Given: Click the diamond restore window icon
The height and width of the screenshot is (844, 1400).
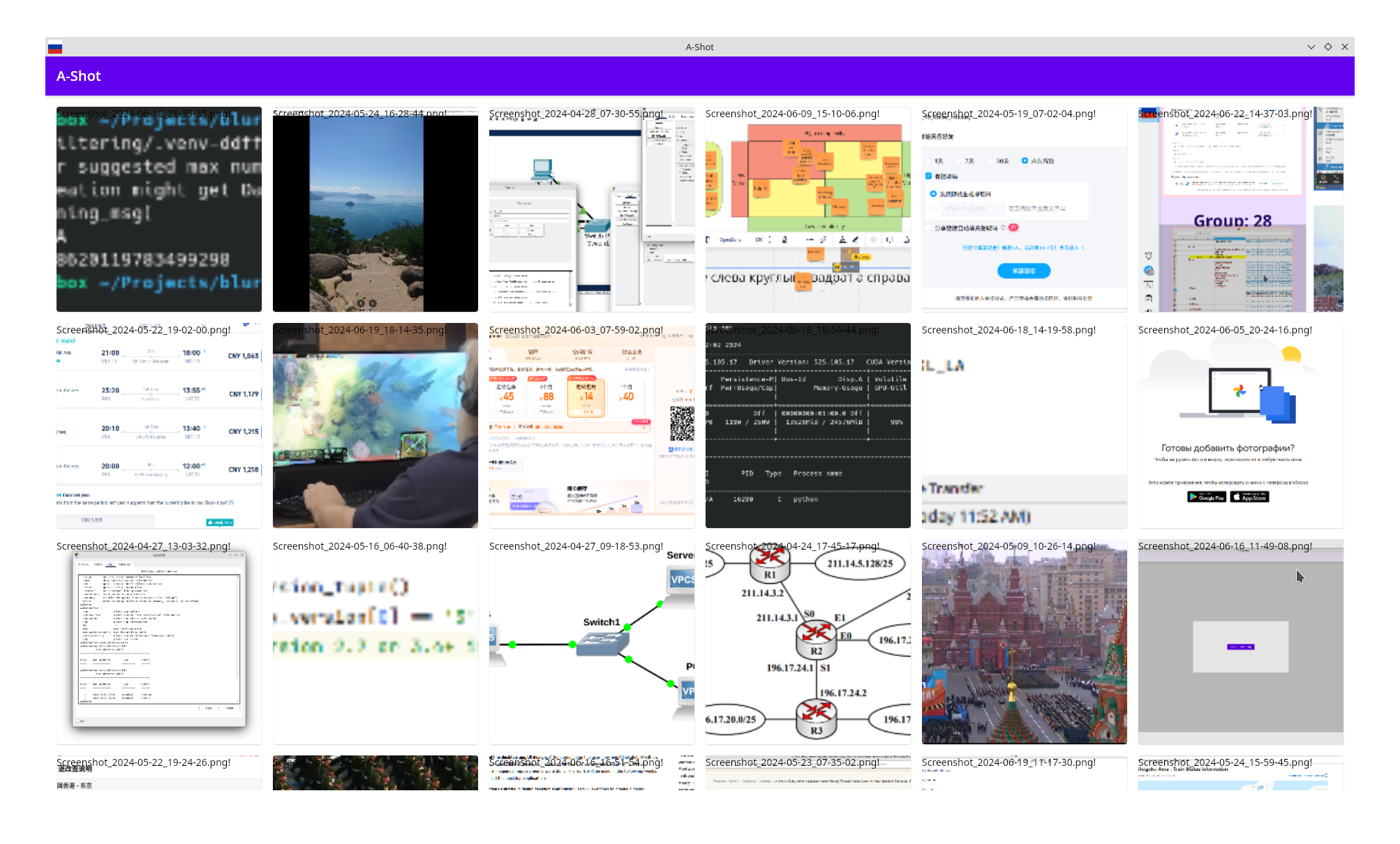Looking at the screenshot, I should coord(1328,47).
